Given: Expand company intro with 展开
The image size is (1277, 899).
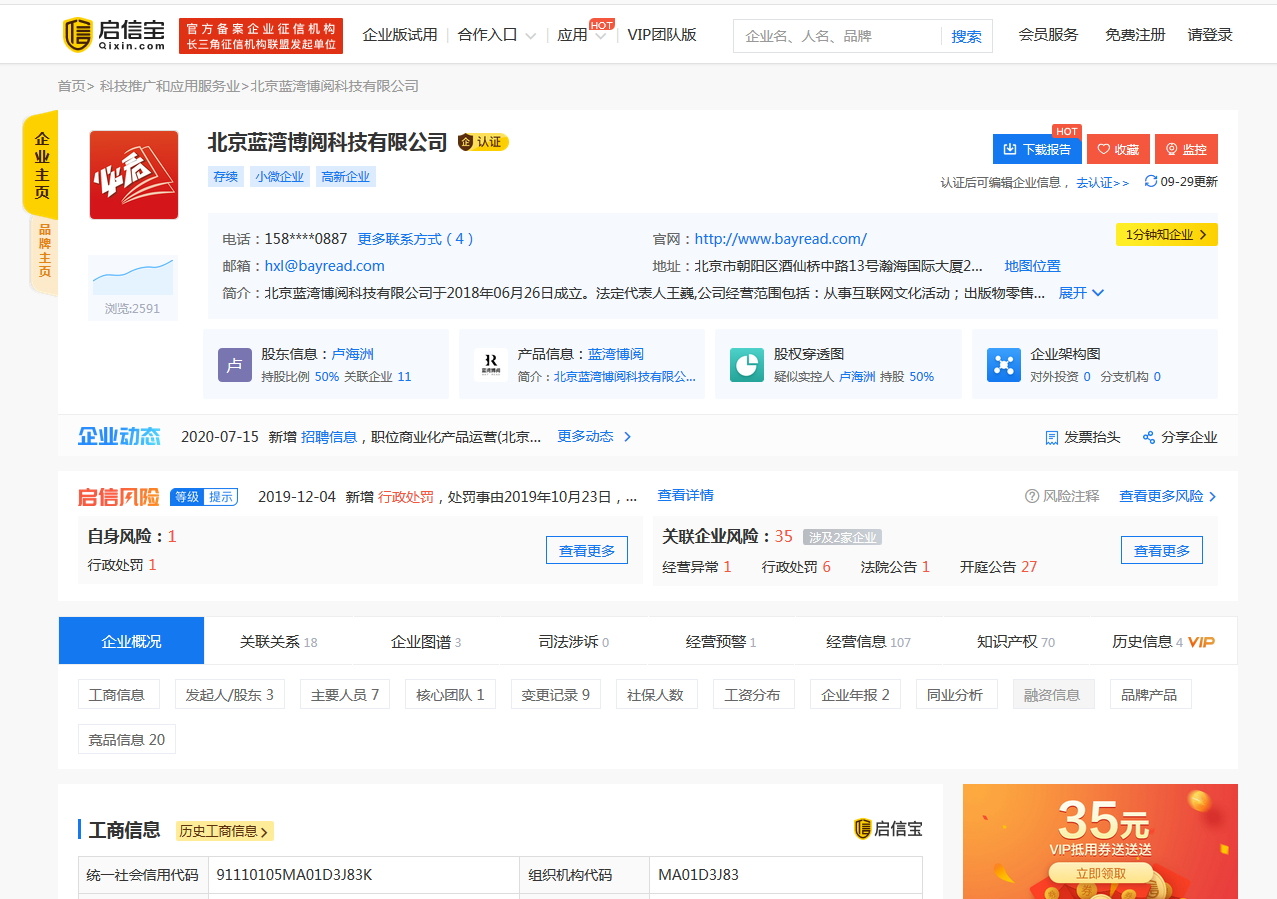Looking at the screenshot, I should pyautogui.click(x=1081, y=293).
